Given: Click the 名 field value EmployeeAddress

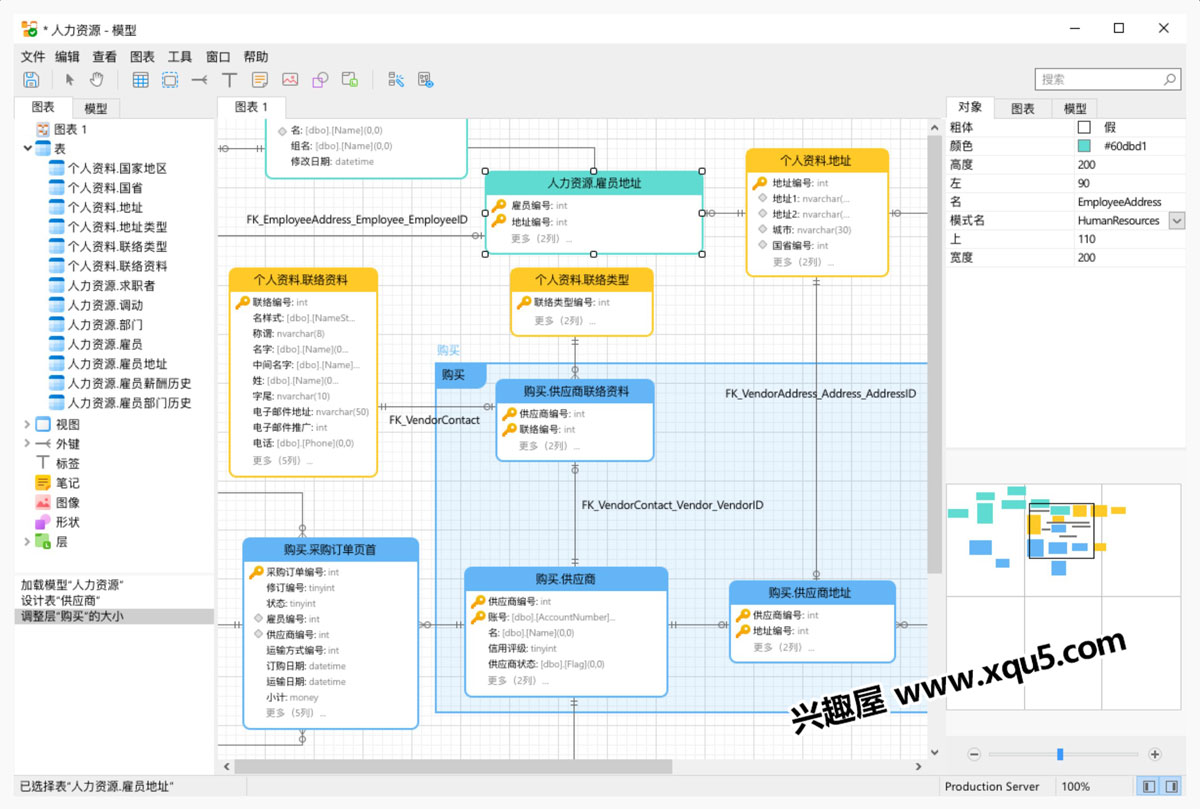Looking at the screenshot, I should click(x=1120, y=202).
